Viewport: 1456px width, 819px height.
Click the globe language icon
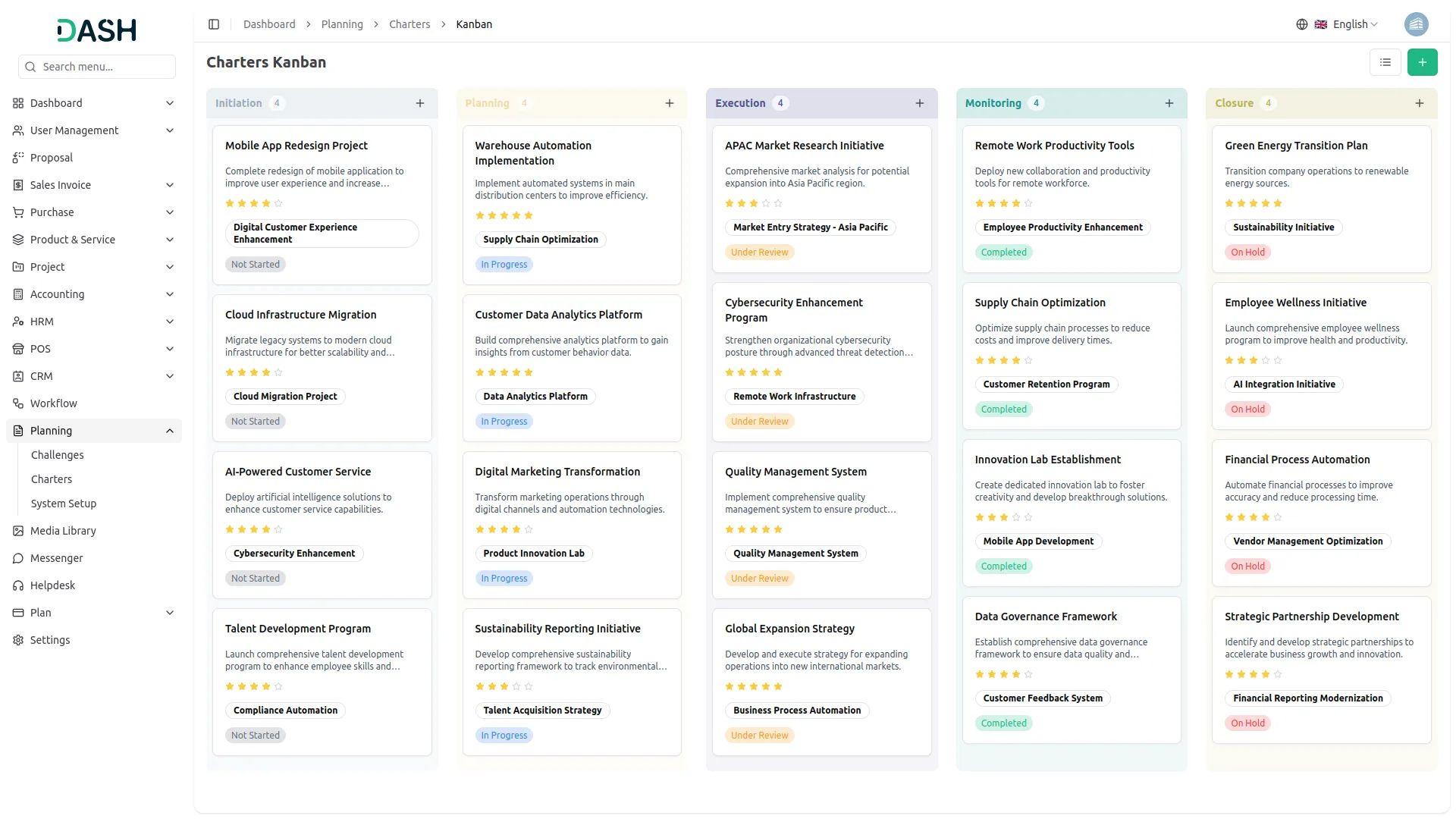pyautogui.click(x=1301, y=24)
